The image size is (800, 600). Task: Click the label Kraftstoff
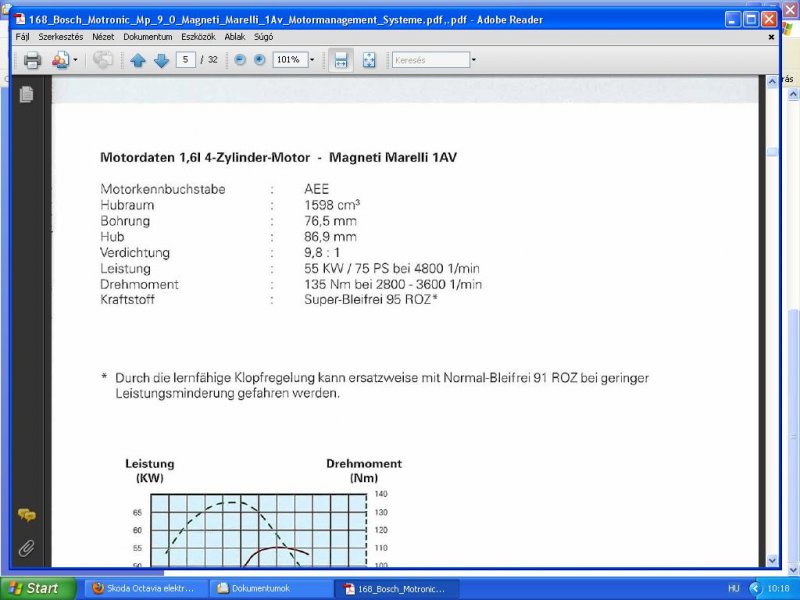pyautogui.click(x=127, y=299)
